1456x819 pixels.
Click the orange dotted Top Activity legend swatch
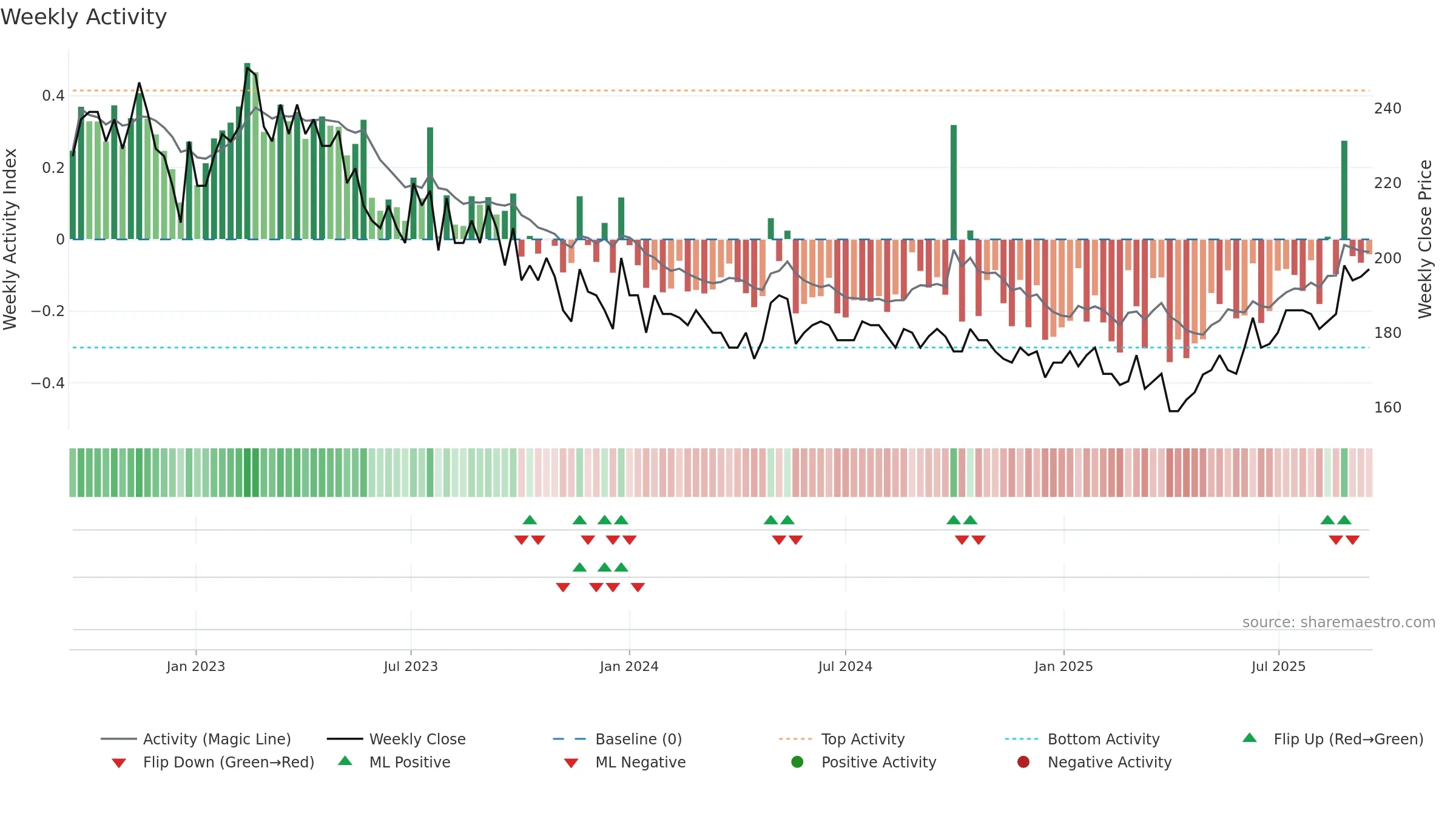(x=795, y=739)
